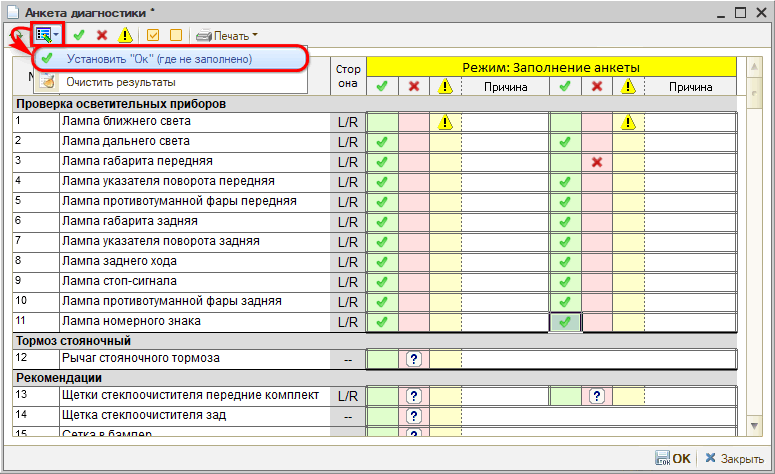Click the empty orange checkbox toolbar icon
This screenshot has height=474, width=775.
tap(175, 36)
